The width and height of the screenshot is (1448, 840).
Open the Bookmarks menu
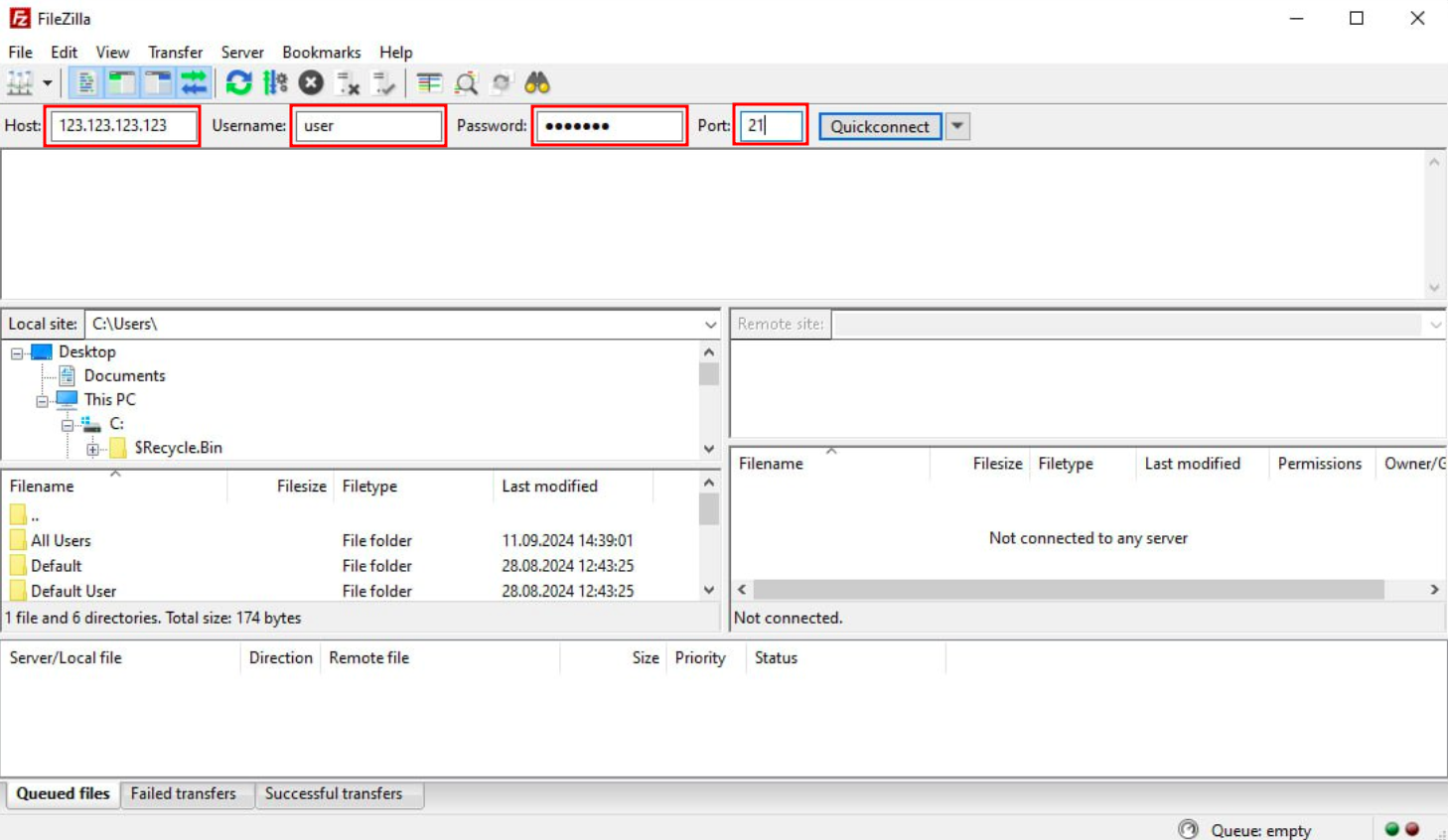(321, 53)
